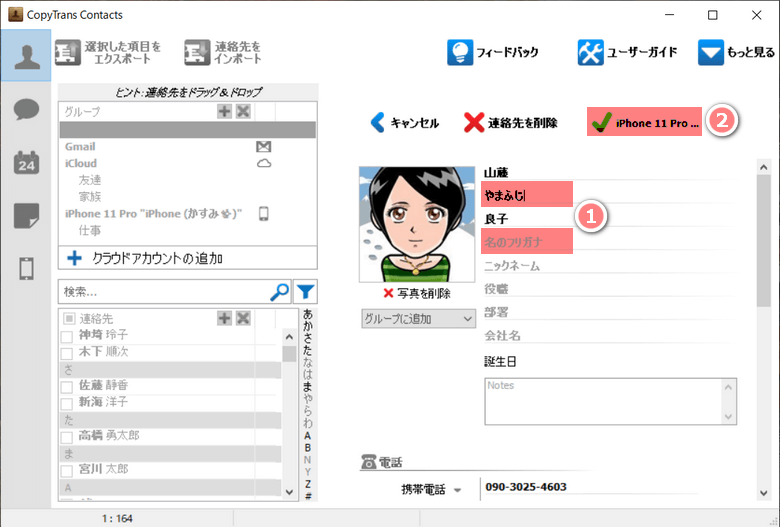Open the Contacts sidebar tab
780x527 pixels.
coord(26,55)
